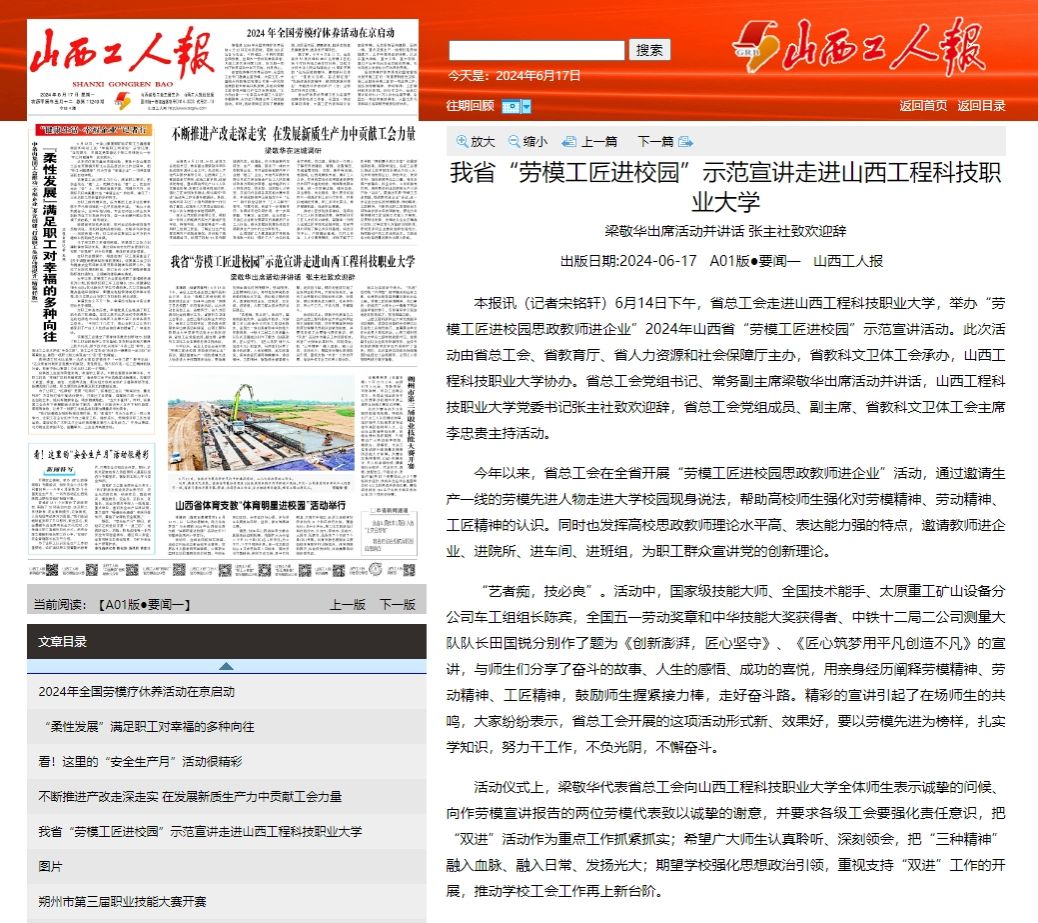Click the 放大 zoom-in magnifier icon
The height and width of the screenshot is (923, 1038).
(462, 141)
